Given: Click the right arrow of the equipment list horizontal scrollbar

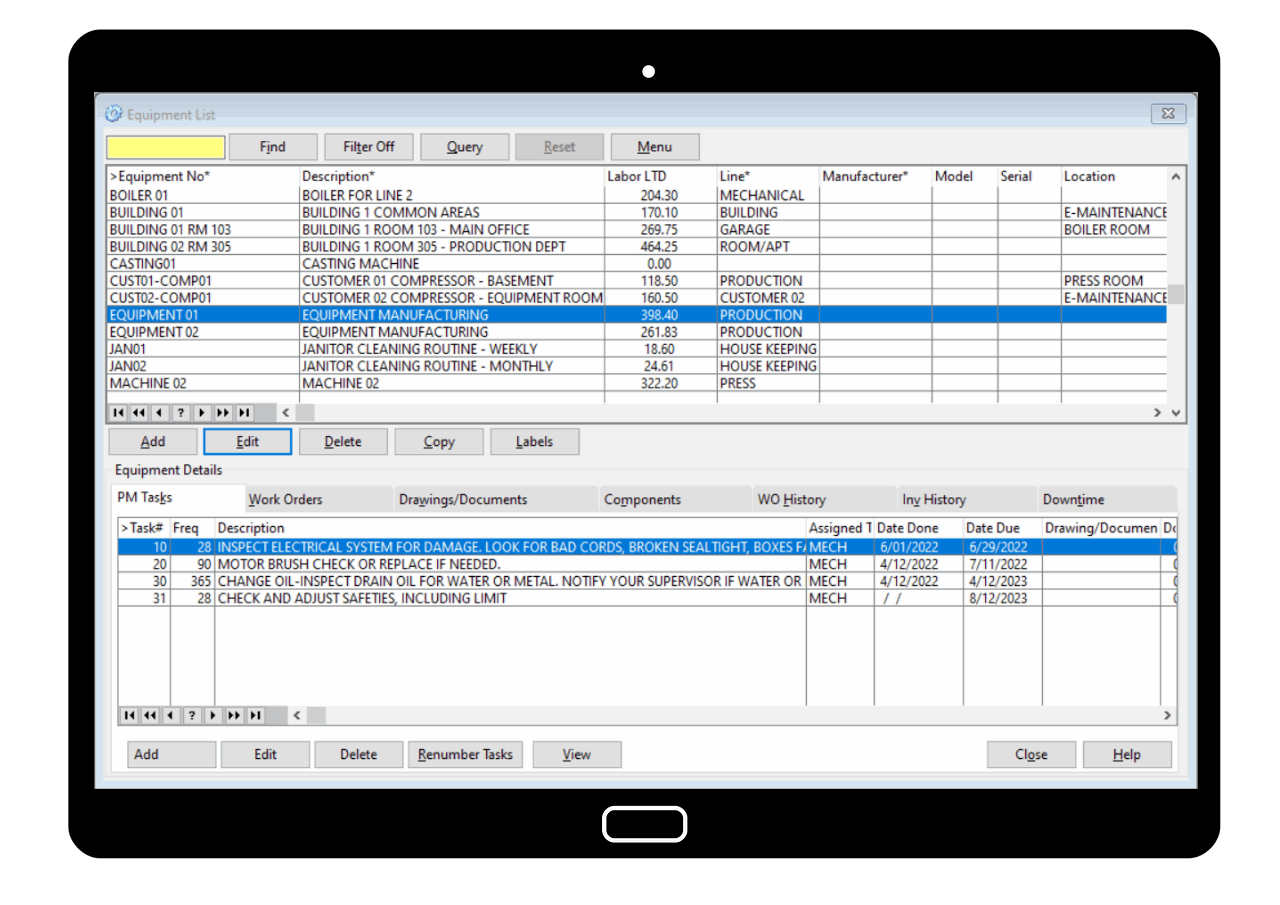Looking at the screenshot, I should tap(1156, 412).
